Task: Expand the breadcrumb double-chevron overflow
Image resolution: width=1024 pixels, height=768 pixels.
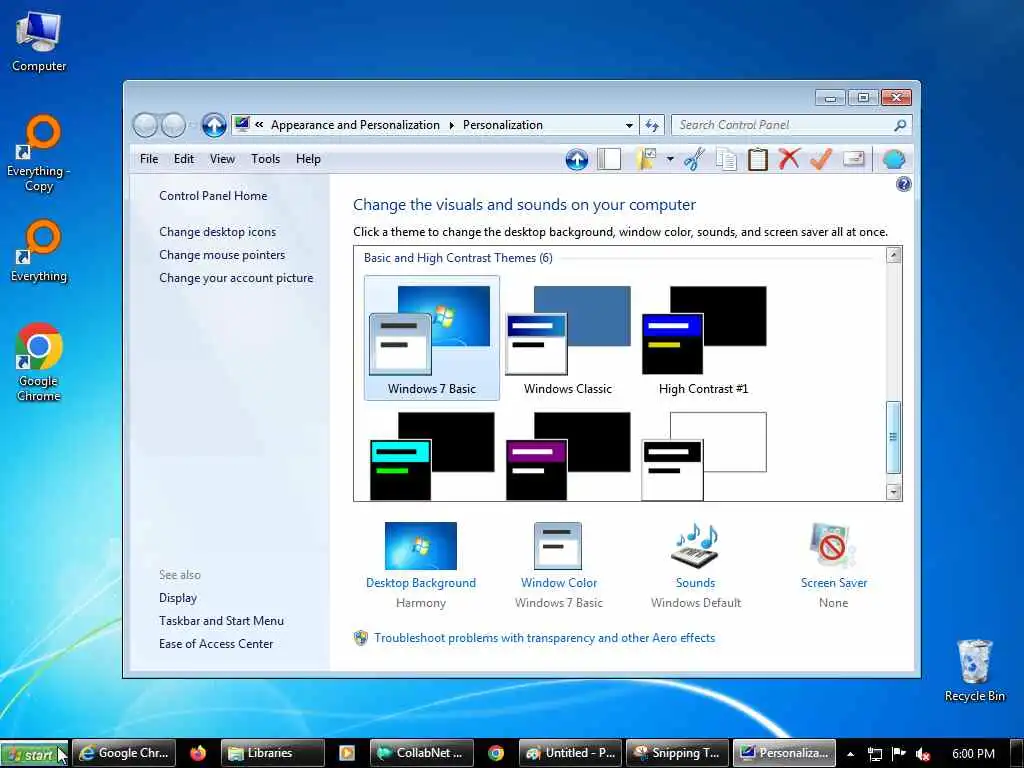Action: (259, 124)
